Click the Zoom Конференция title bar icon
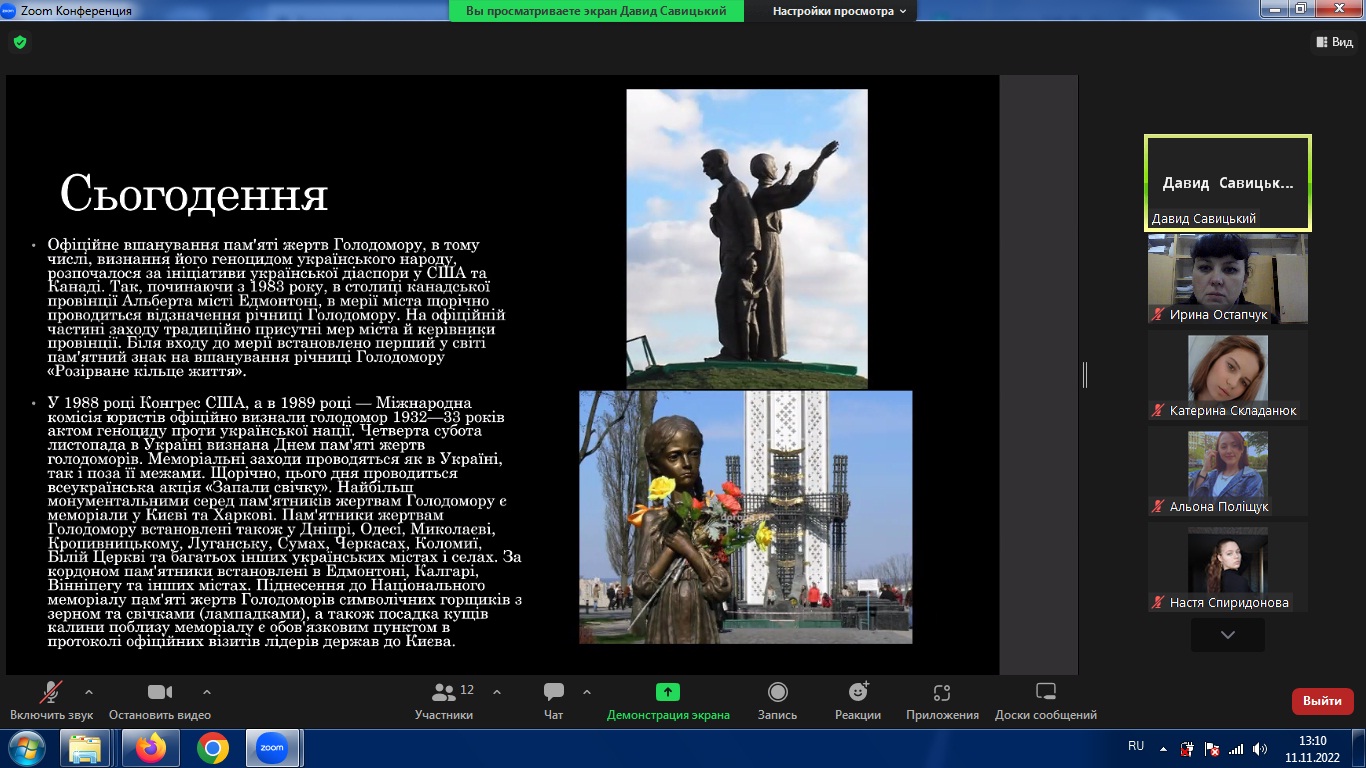Image resolution: width=1366 pixels, height=768 pixels. pos(10,10)
